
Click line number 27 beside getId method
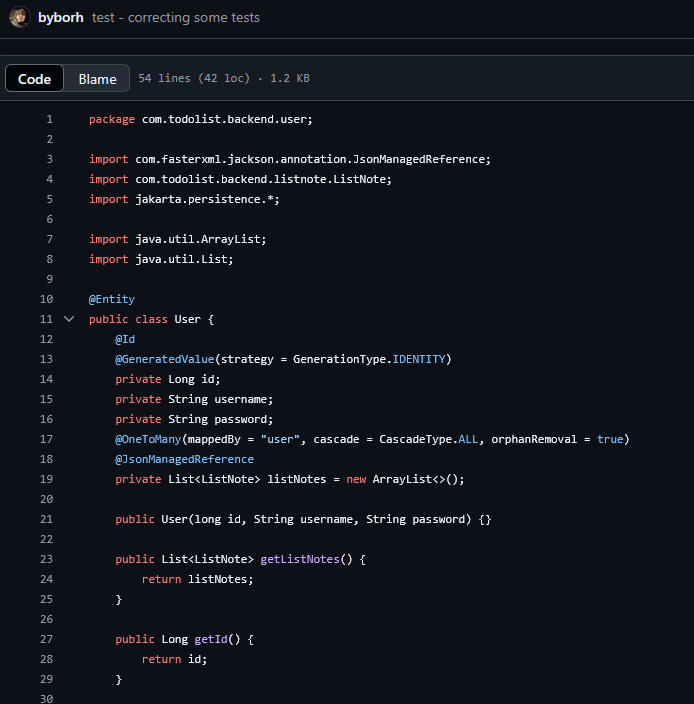tap(47, 639)
